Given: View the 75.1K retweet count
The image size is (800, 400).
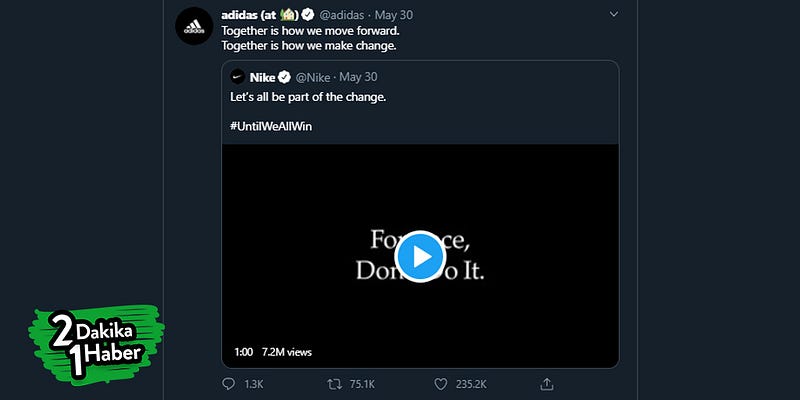Looking at the screenshot, I should (x=362, y=384).
